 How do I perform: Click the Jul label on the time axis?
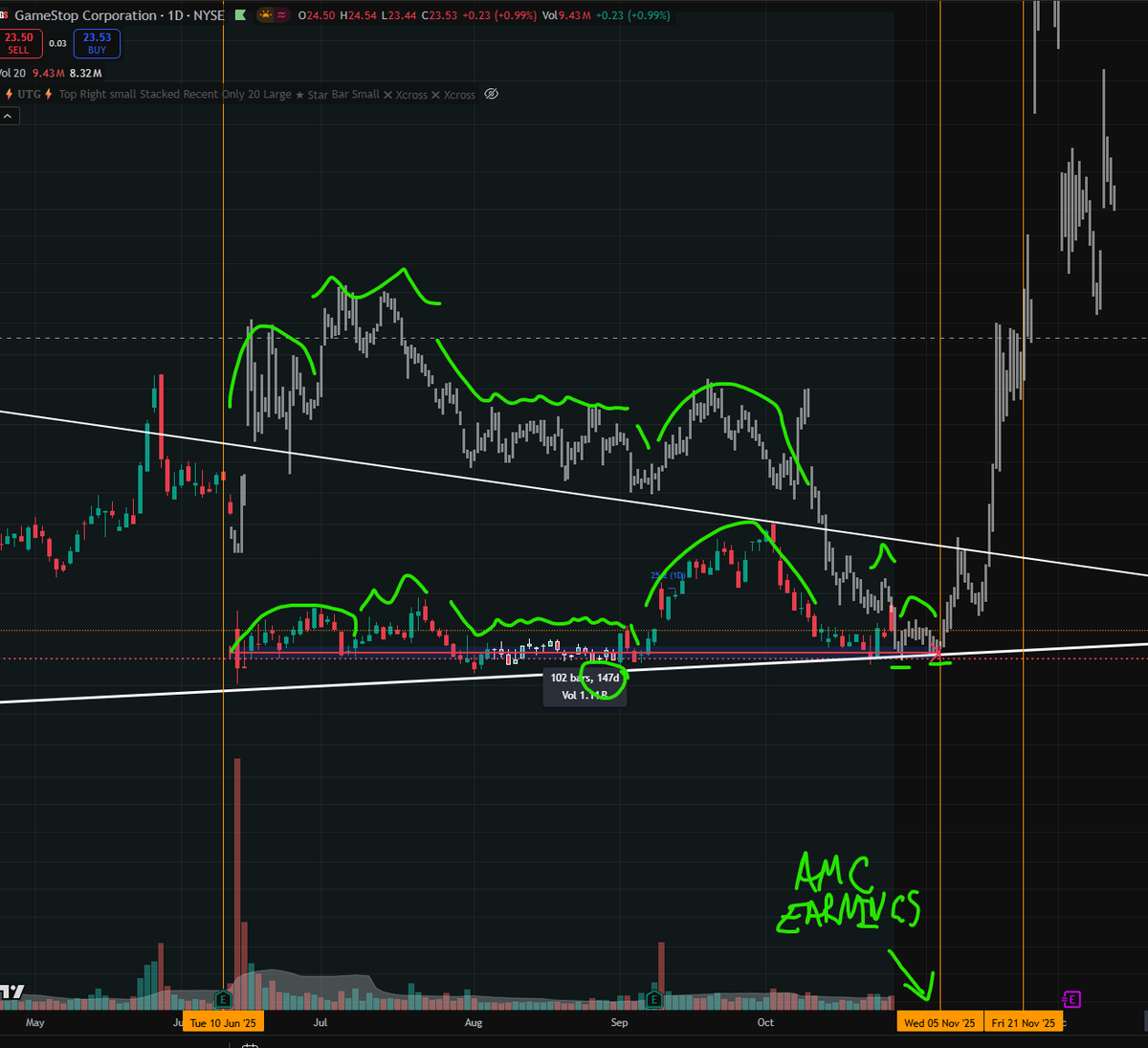(x=320, y=1023)
